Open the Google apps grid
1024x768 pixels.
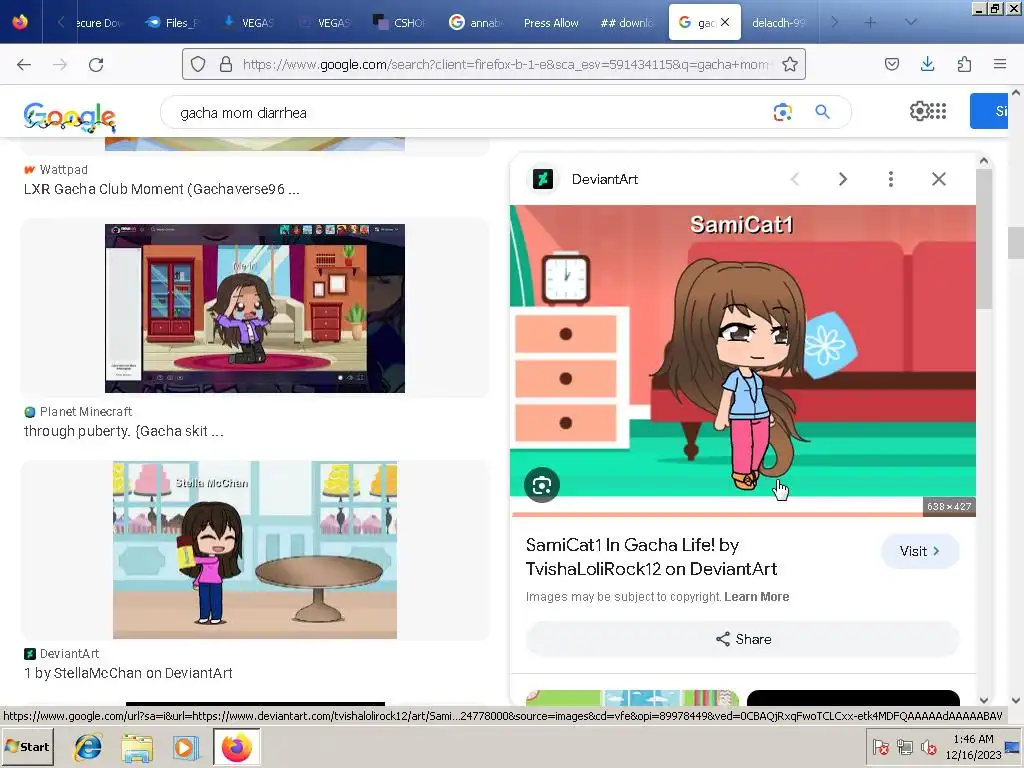(938, 111)
